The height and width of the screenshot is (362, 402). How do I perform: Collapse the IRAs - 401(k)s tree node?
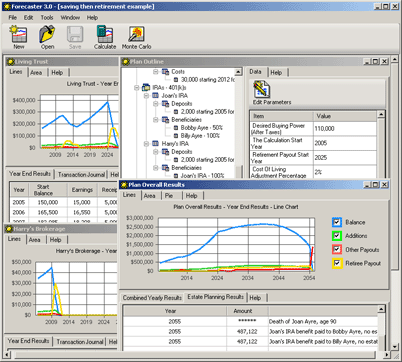[136, 88]
